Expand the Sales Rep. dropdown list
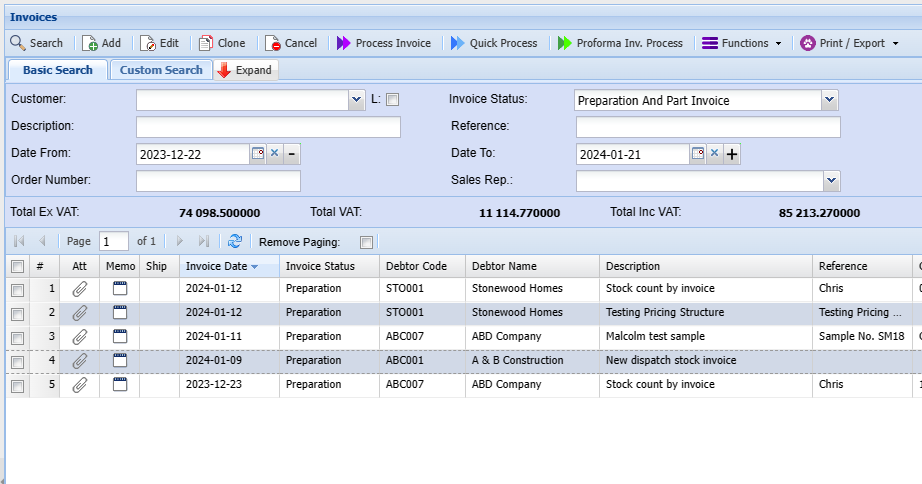The width and height of the screenshot is (922, 484). pos(831,181)
